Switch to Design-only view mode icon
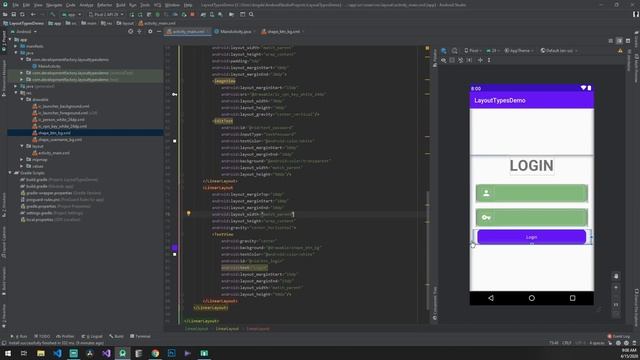The image size is (640, 360). click(628, 41)
